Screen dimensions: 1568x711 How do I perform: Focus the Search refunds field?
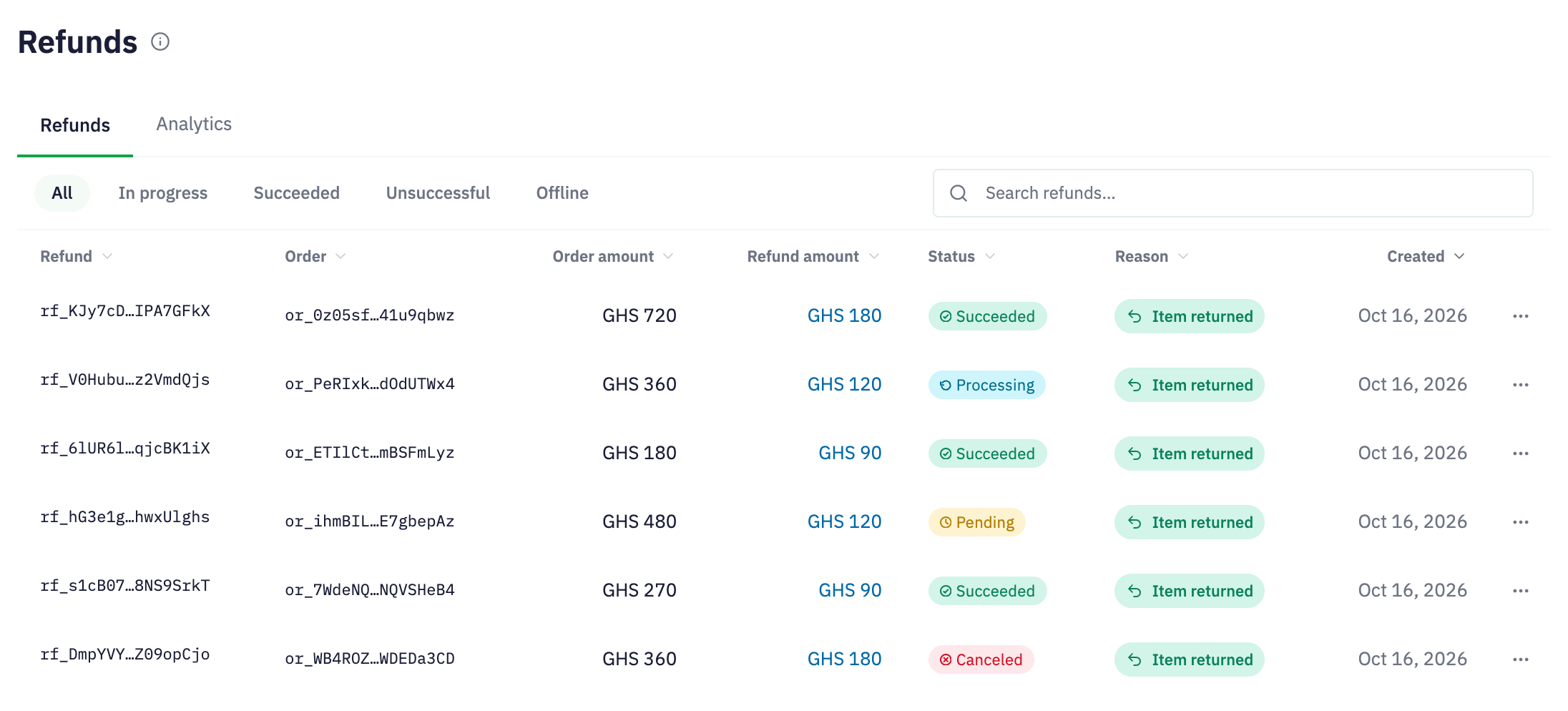click(1233, 193)
